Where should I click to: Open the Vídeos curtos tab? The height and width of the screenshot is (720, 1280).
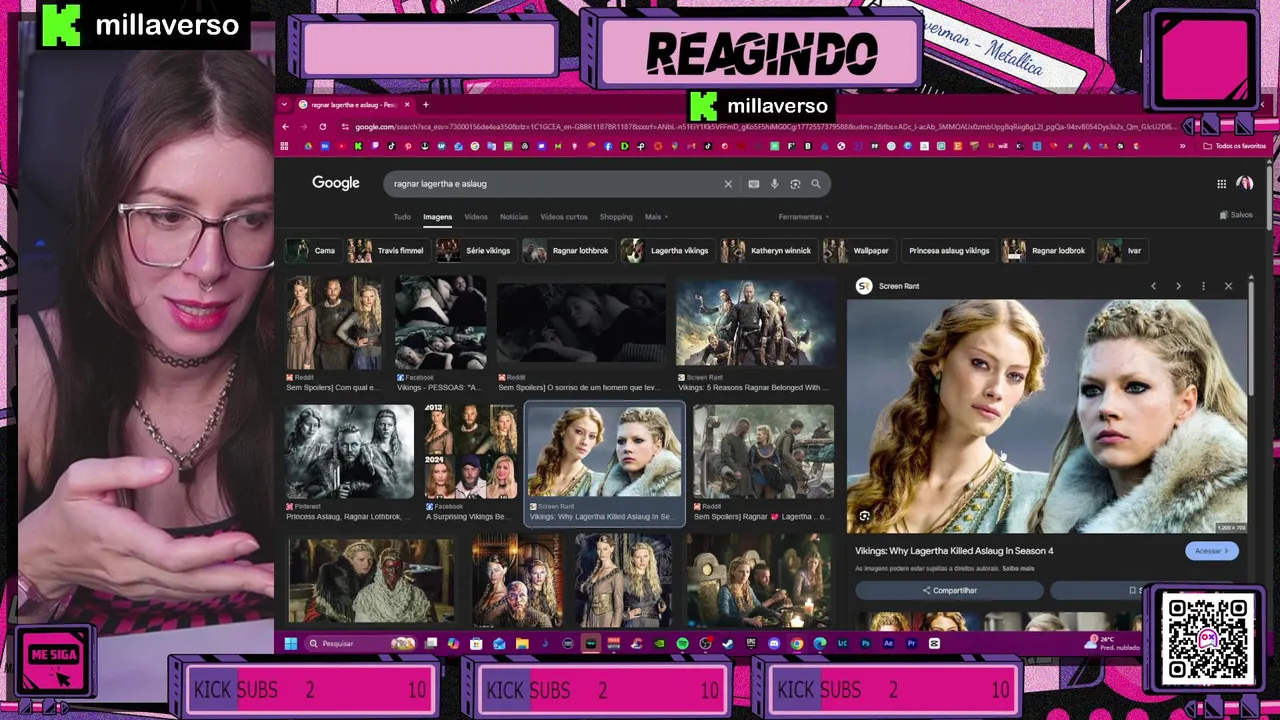[x=564, y=217]
